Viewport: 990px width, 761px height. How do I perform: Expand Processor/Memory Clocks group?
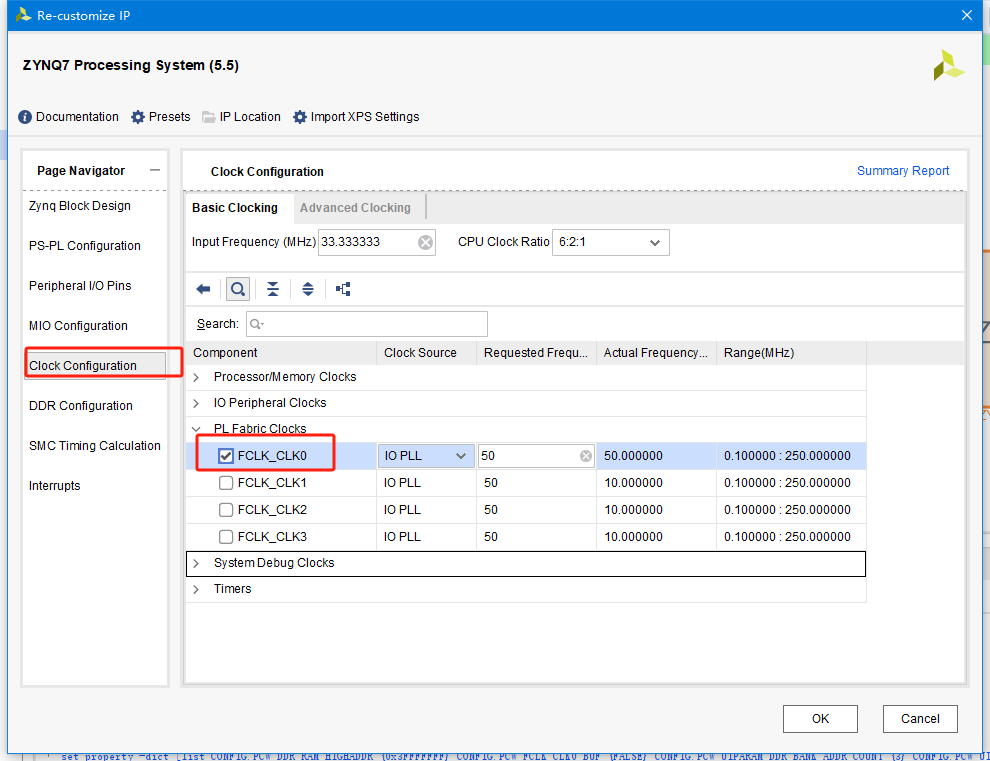pos(196,377)
